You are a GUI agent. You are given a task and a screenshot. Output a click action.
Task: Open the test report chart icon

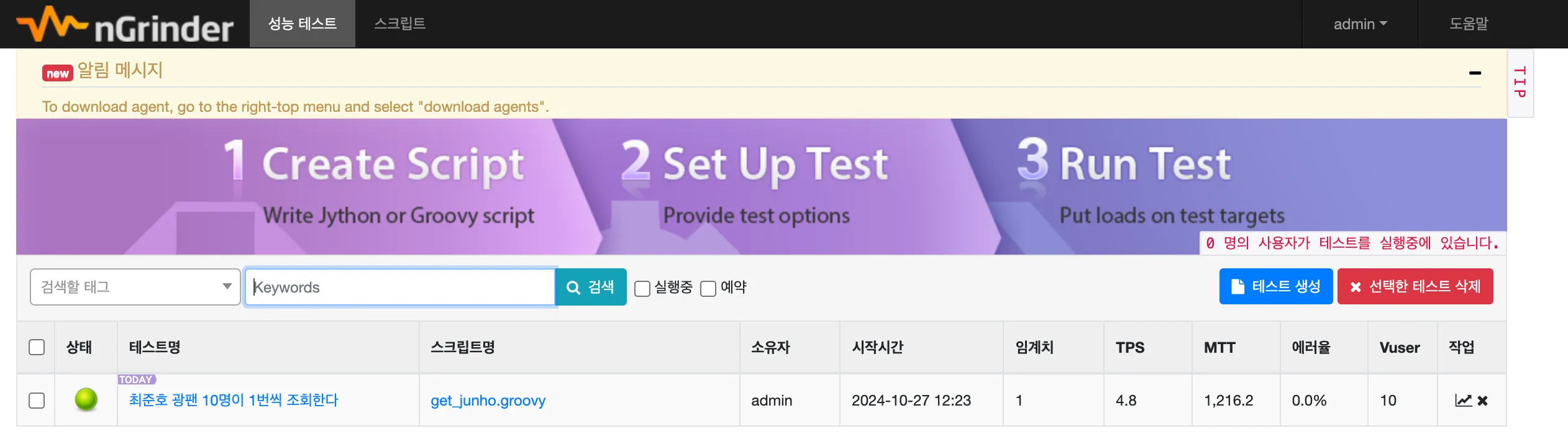pyautogui.click(x=1463, y=401)
